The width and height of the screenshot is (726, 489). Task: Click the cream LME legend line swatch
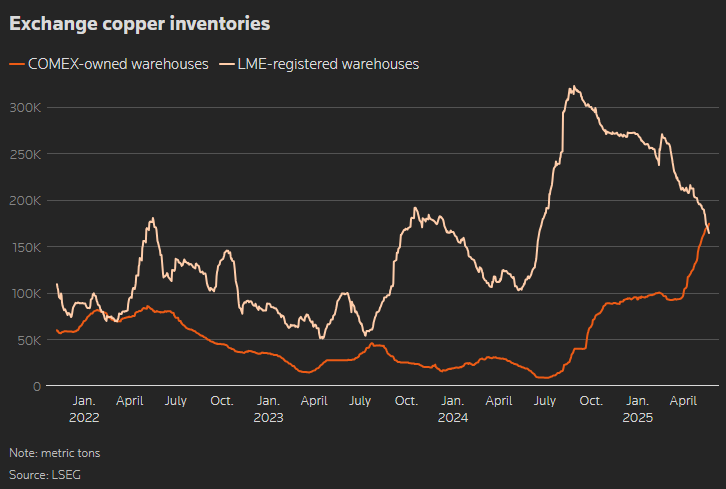tap(227, 64)
